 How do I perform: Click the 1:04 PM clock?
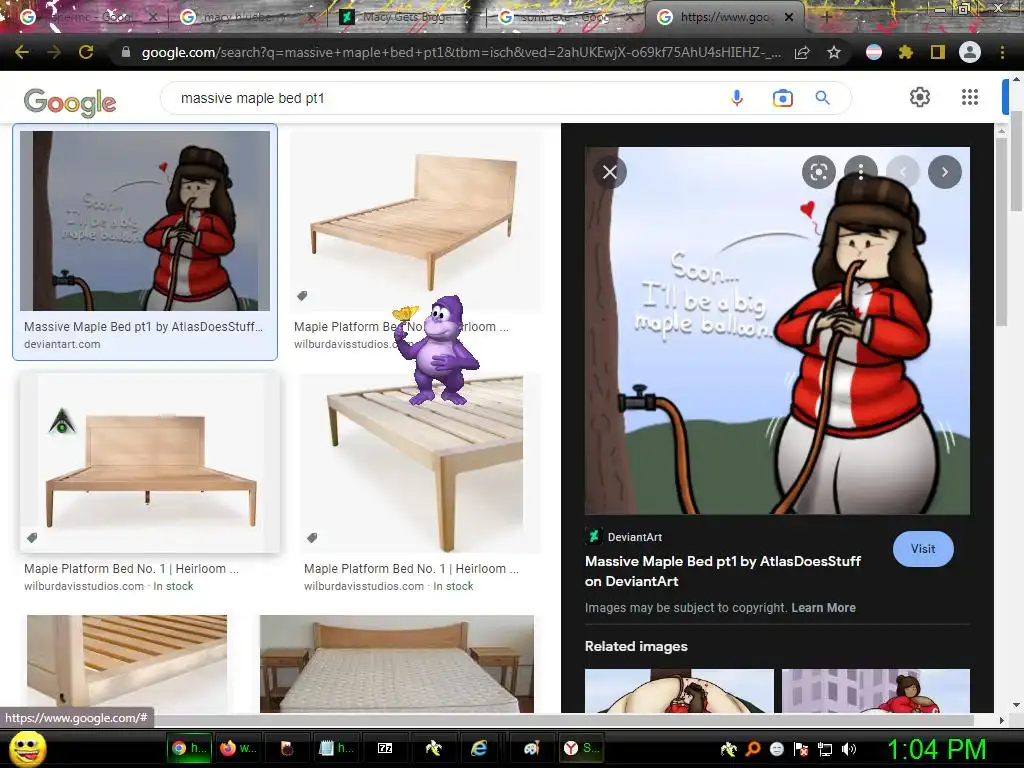(936, 749)
